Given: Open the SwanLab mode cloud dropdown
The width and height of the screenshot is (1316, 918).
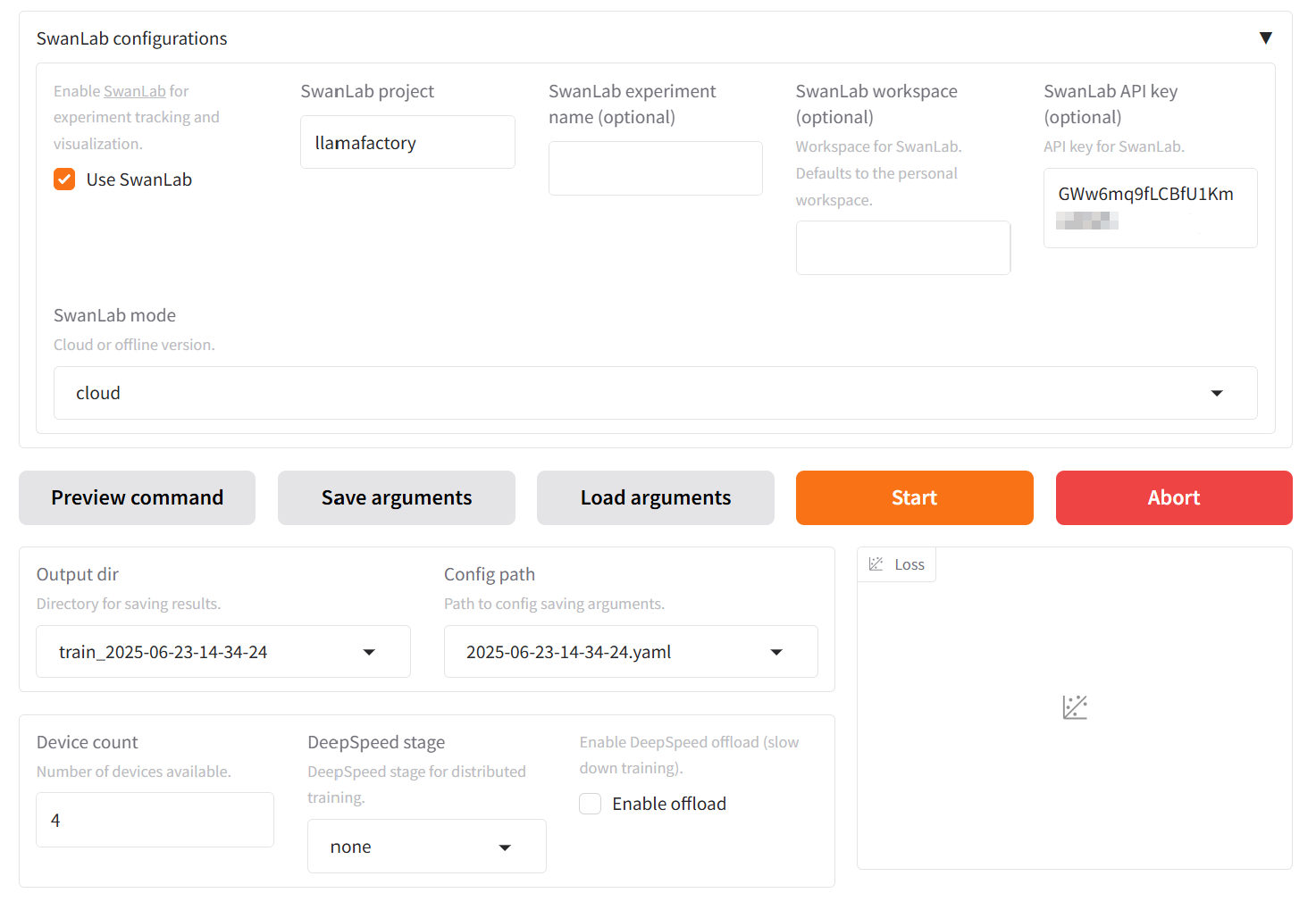Looking at the screenshot, I should (655, 393).
